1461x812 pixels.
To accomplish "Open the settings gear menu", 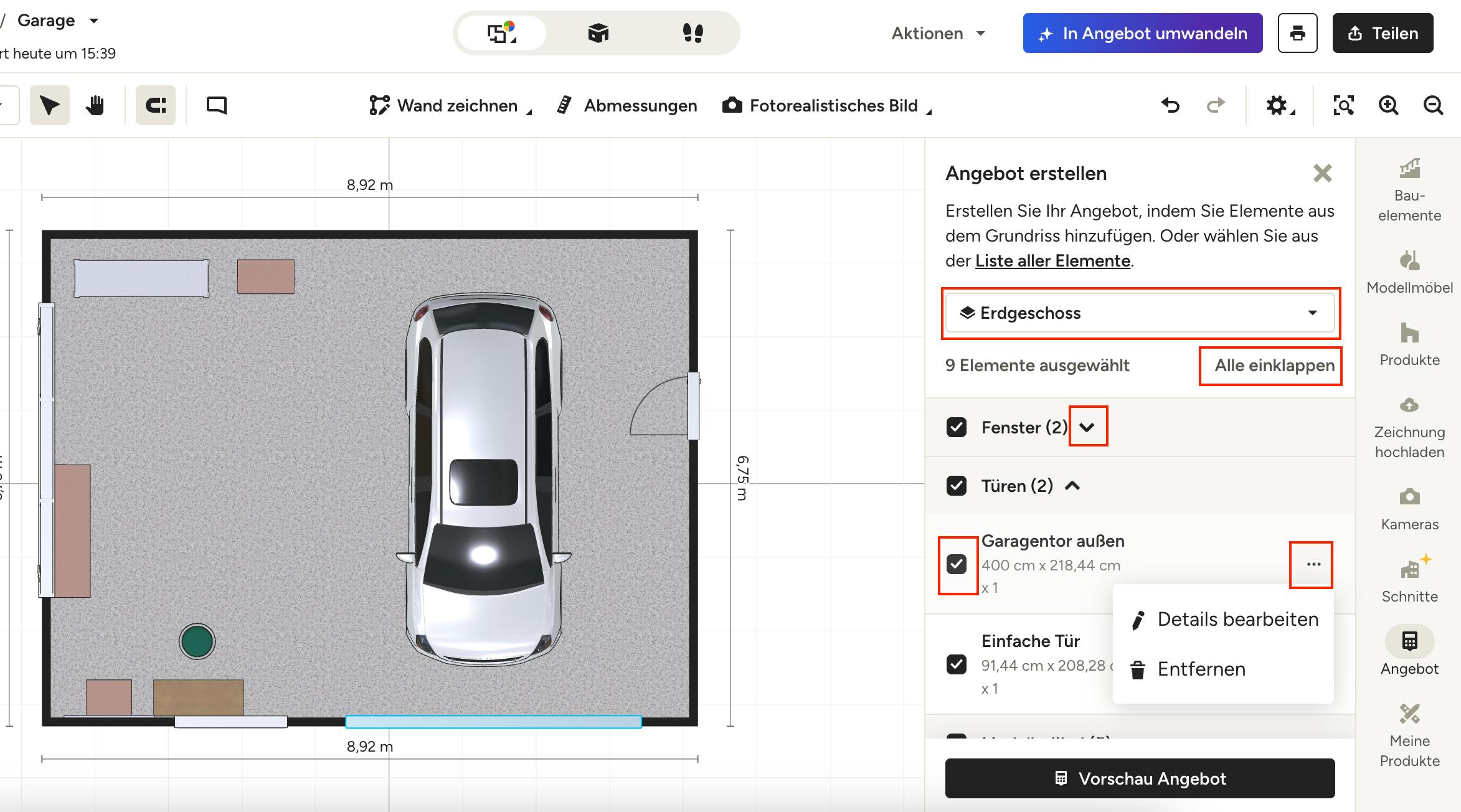I will [x=1280, y=105].
